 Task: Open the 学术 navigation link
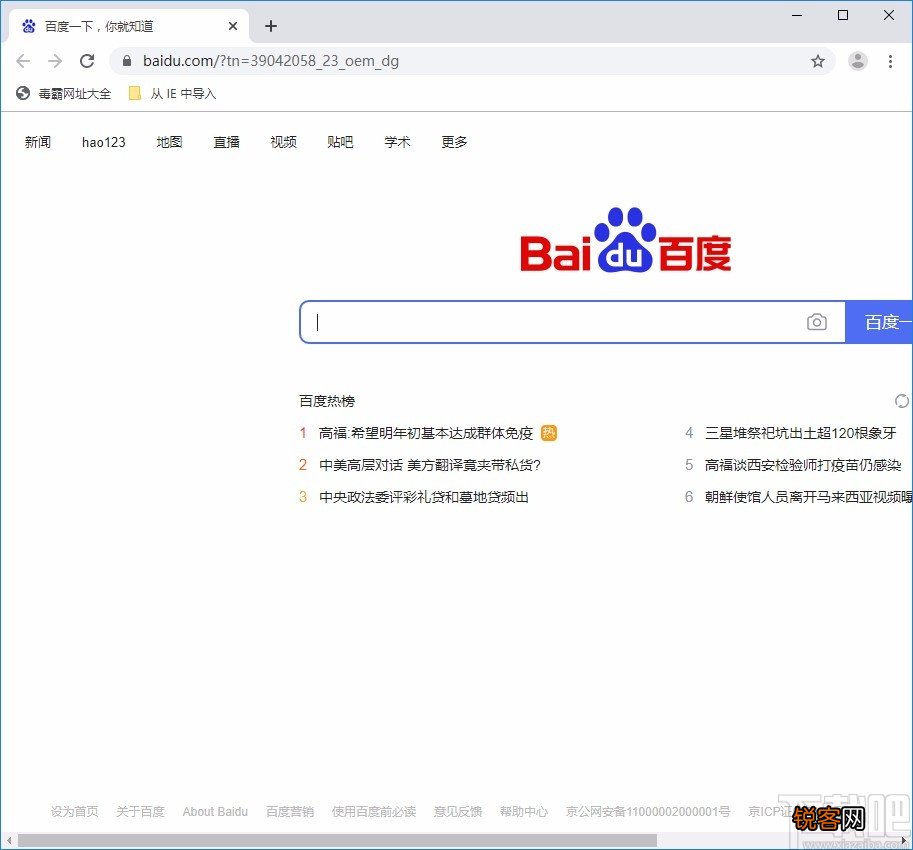tap(398, 142)
